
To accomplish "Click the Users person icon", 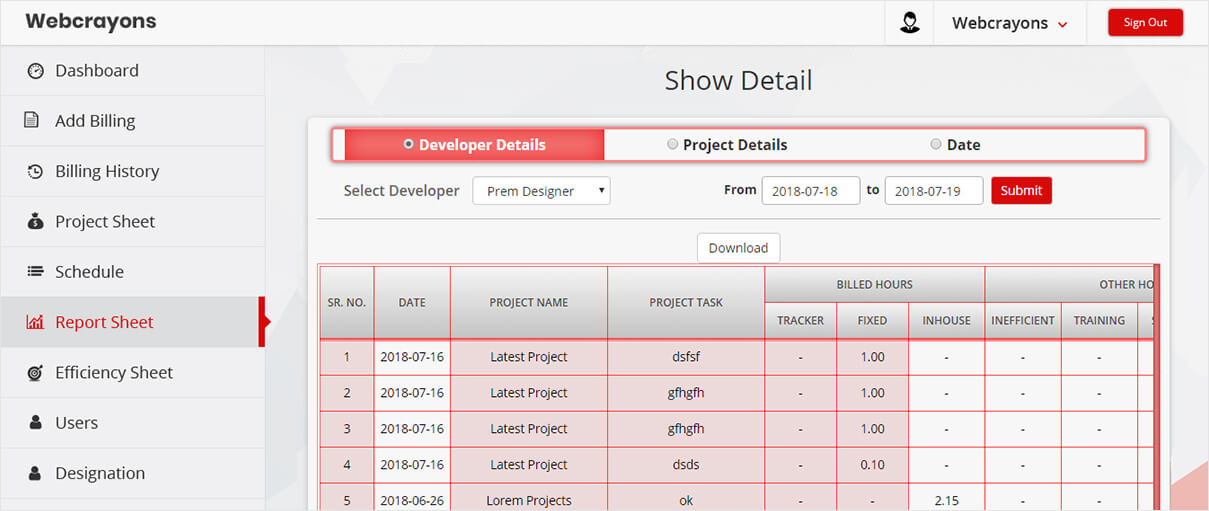I will (35, 423).
